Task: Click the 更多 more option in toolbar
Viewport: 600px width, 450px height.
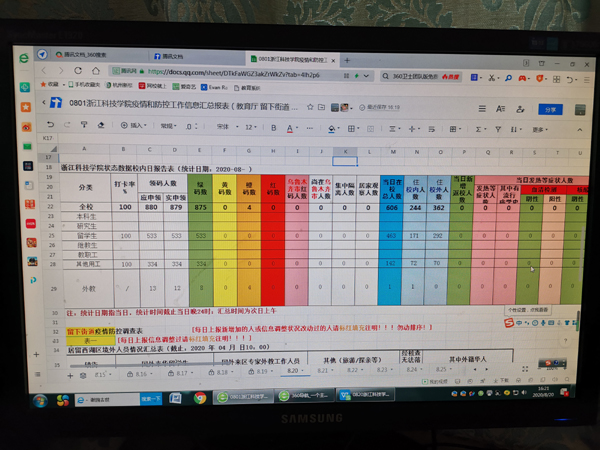Action: point(539,129)
